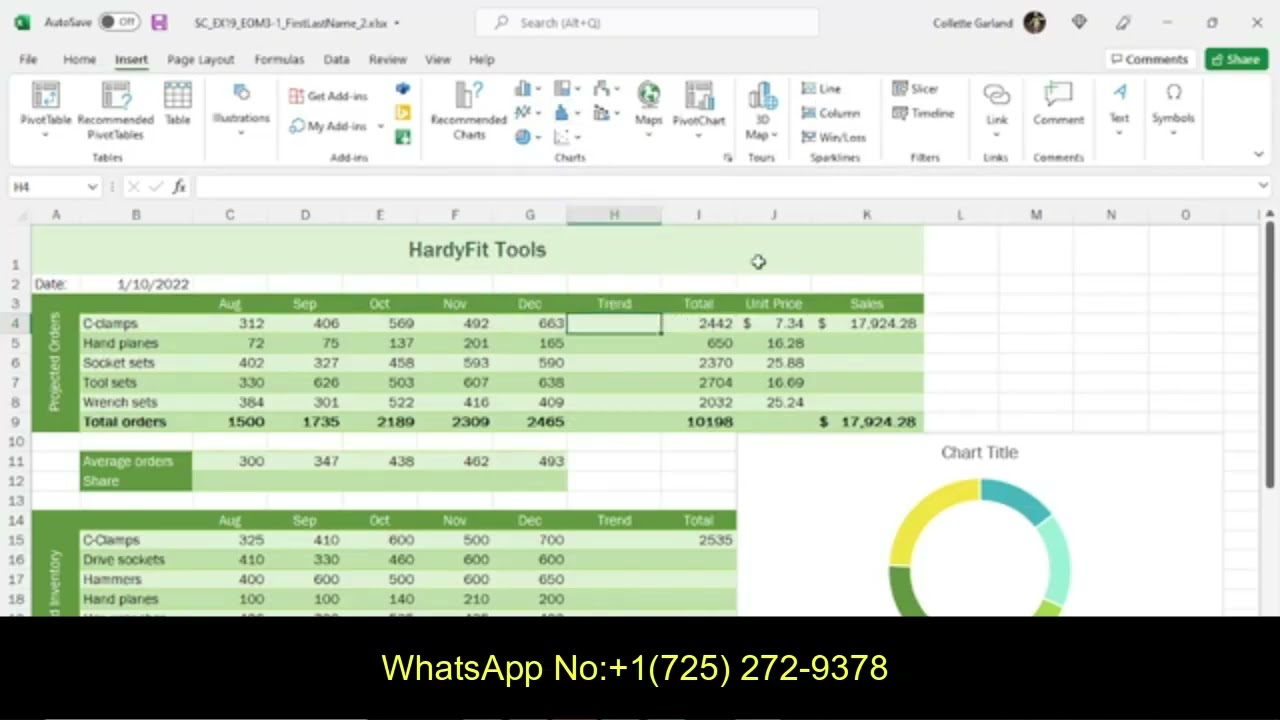The width and height of the screenshot is (1280, 720).
Task: Insert a scatter or bubble chart
Action: pyautogui.click(x=566, y=137)
